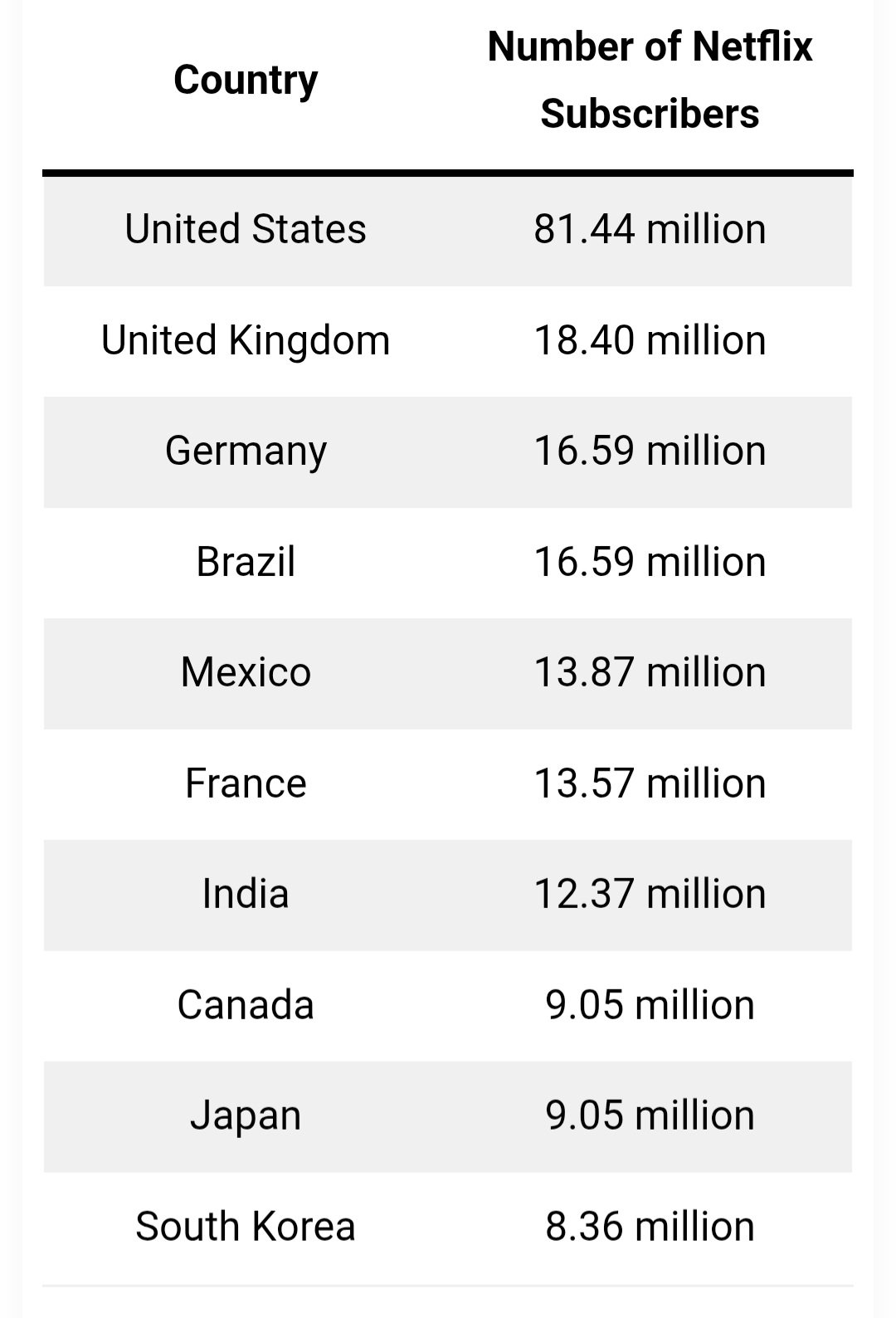Select the Canada country cell
The image size is (896, 1318).
[246, 1005]
